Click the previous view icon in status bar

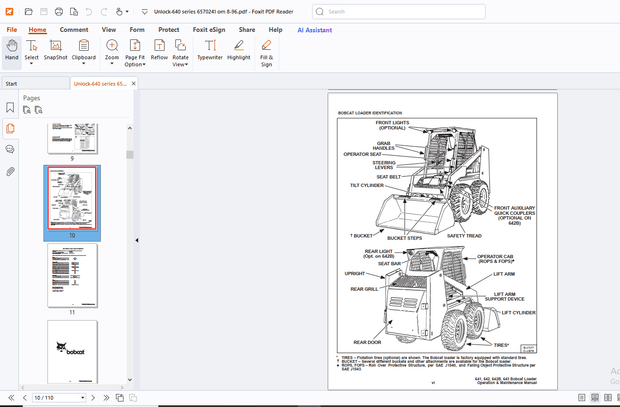coord(120,398)
